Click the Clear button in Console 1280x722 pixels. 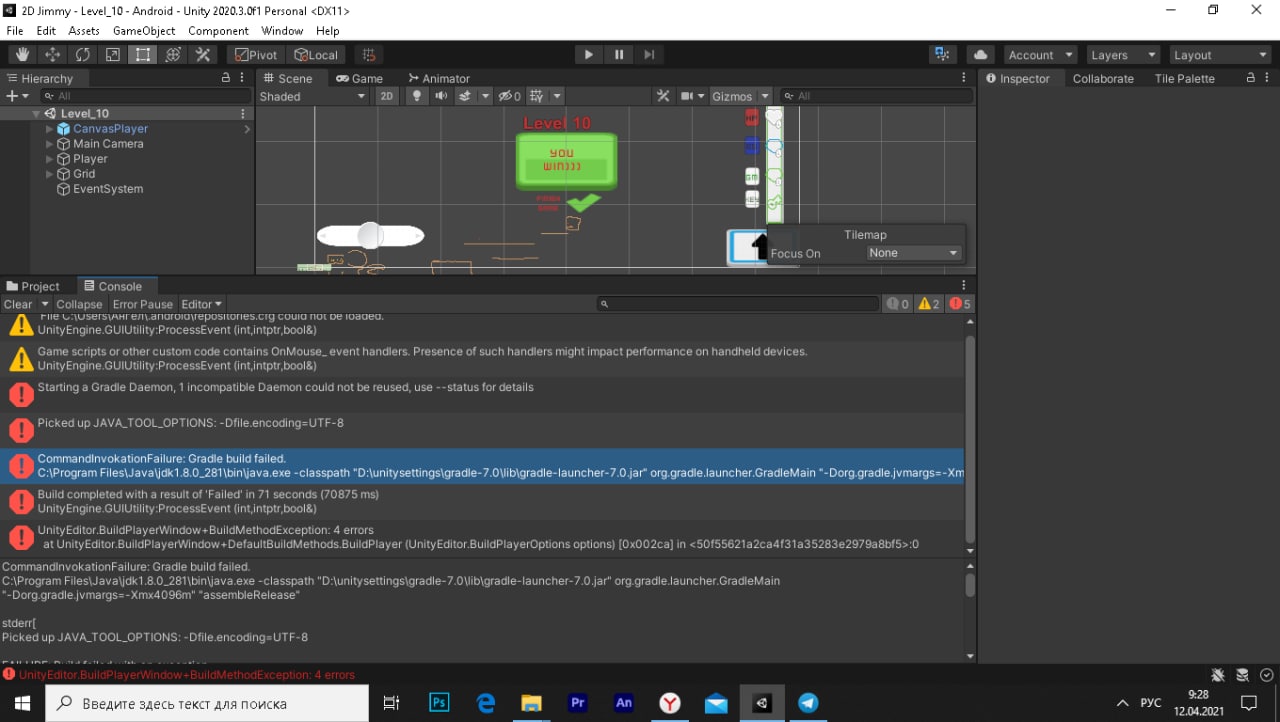[18, 304]
